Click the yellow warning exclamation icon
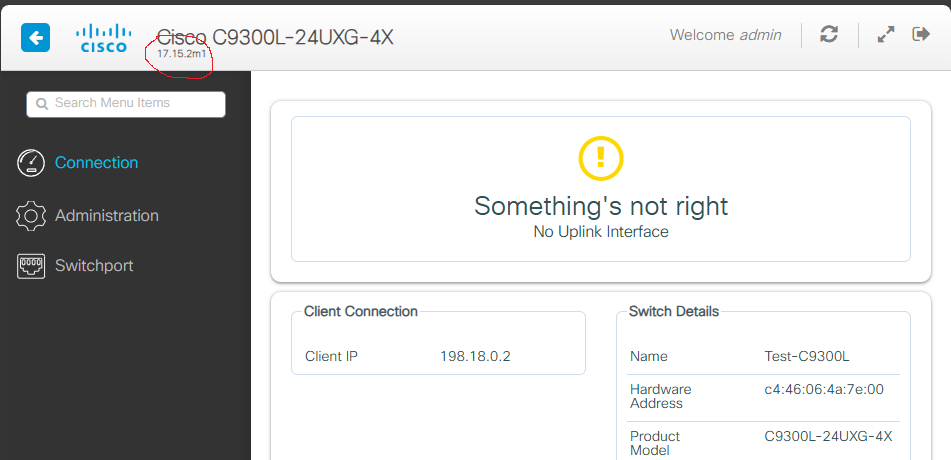The image size is (951, 460). [600, 158]
